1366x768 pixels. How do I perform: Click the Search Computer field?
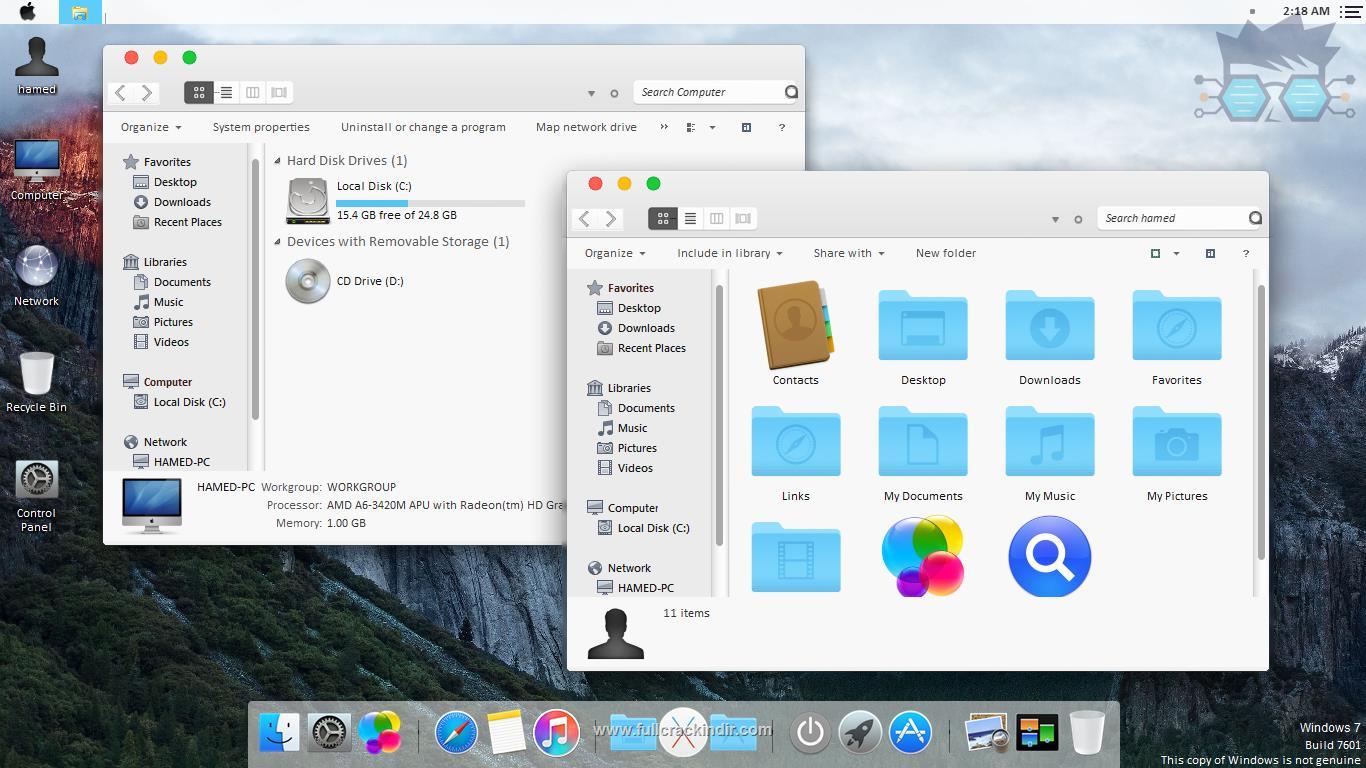[x=715, y=92]
